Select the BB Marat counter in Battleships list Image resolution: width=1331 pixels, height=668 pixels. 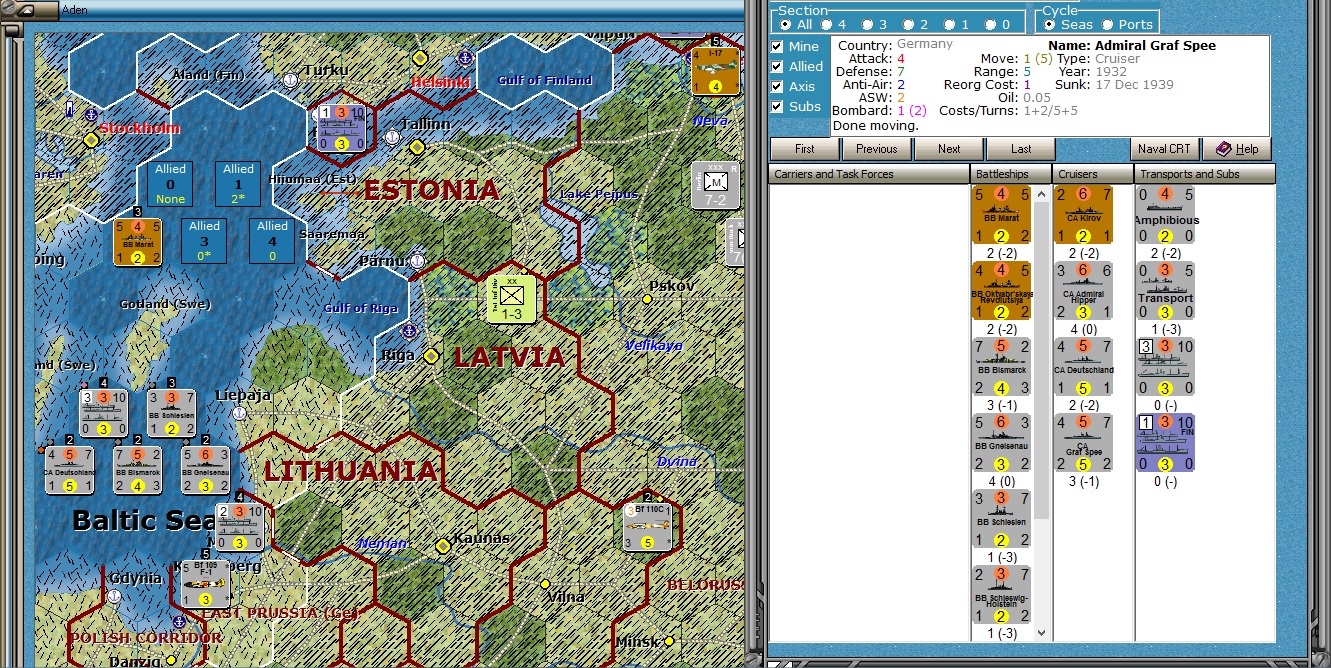(1001, 214)
